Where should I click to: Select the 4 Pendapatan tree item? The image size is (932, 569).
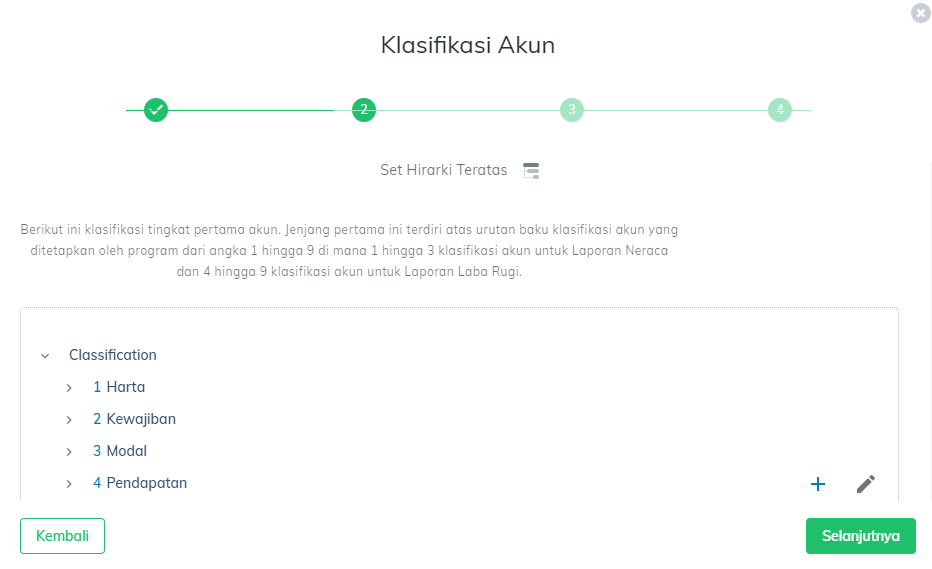(140, 483)
